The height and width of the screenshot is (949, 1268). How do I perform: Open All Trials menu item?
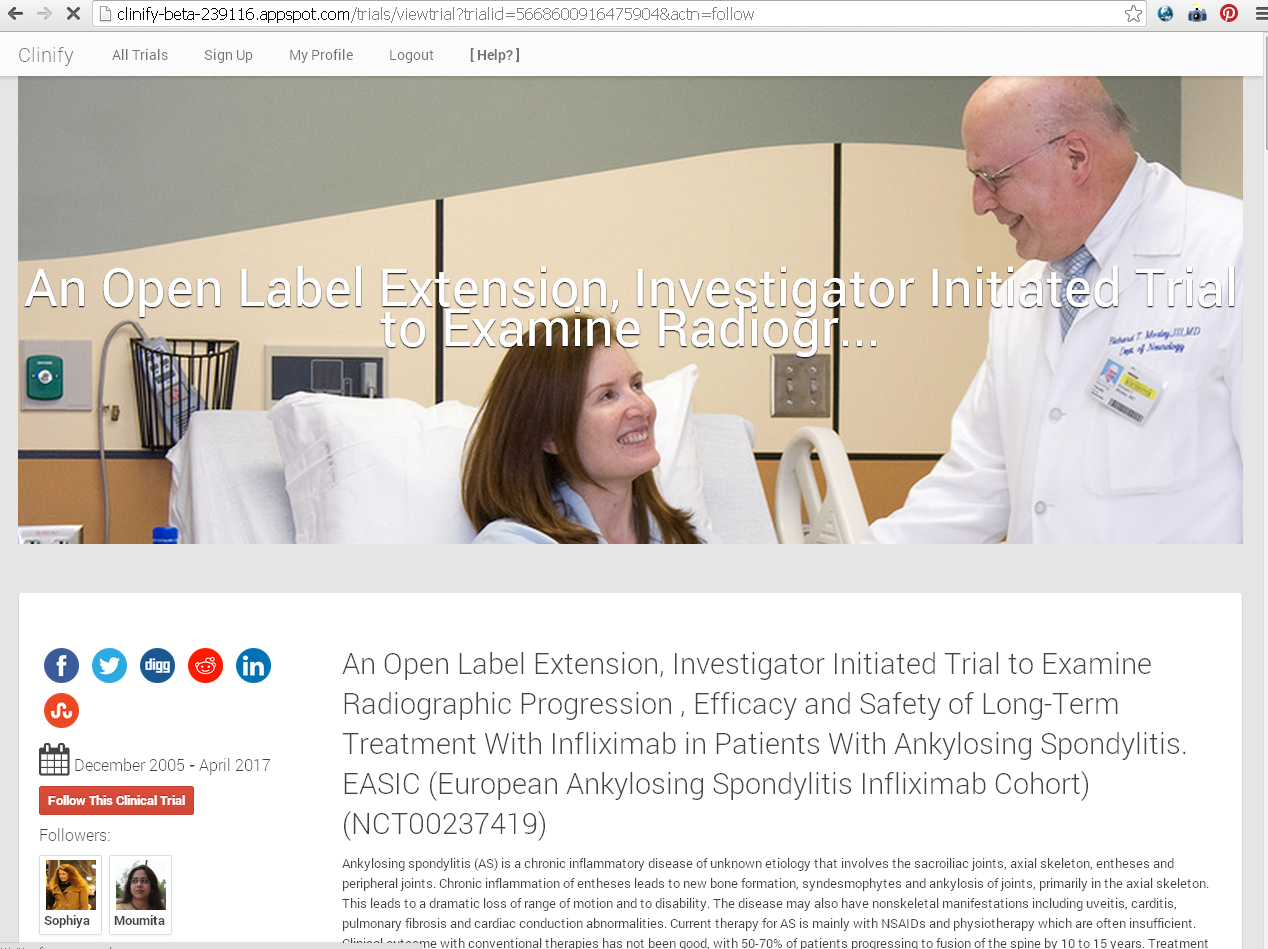(140, 55)
